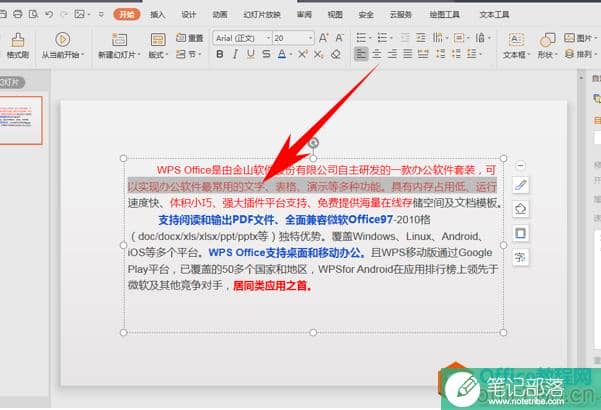This screenshot has height=410, width=601.
Task: Open the Slide Show (幻灯片放映) tab
Action: click(262, 15)
